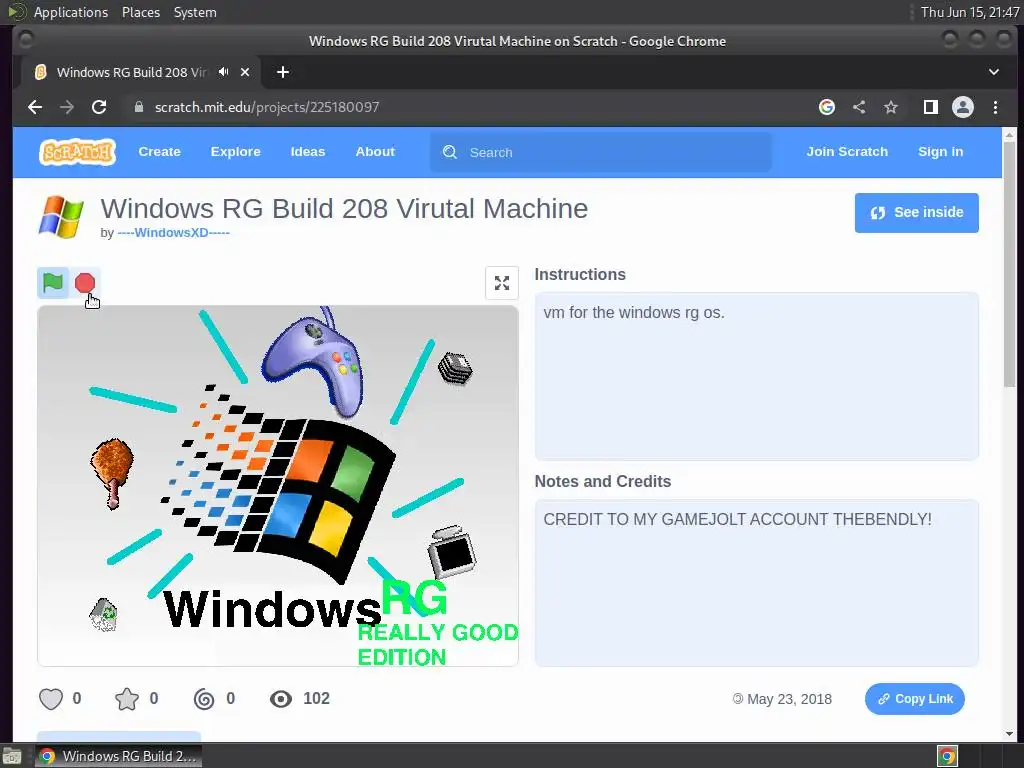Click the views count 102
This screenshot has height=768, width=1024.
tap(316, 698)
